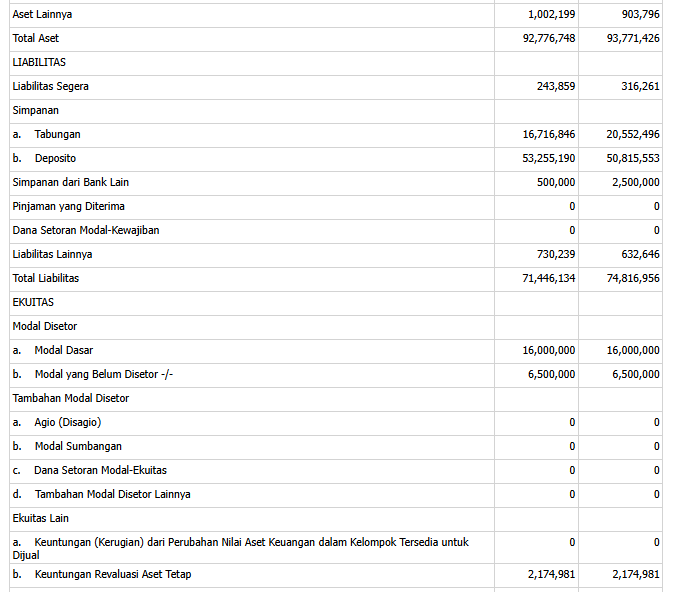Click the EKUITAS section heading

point(33,302)
